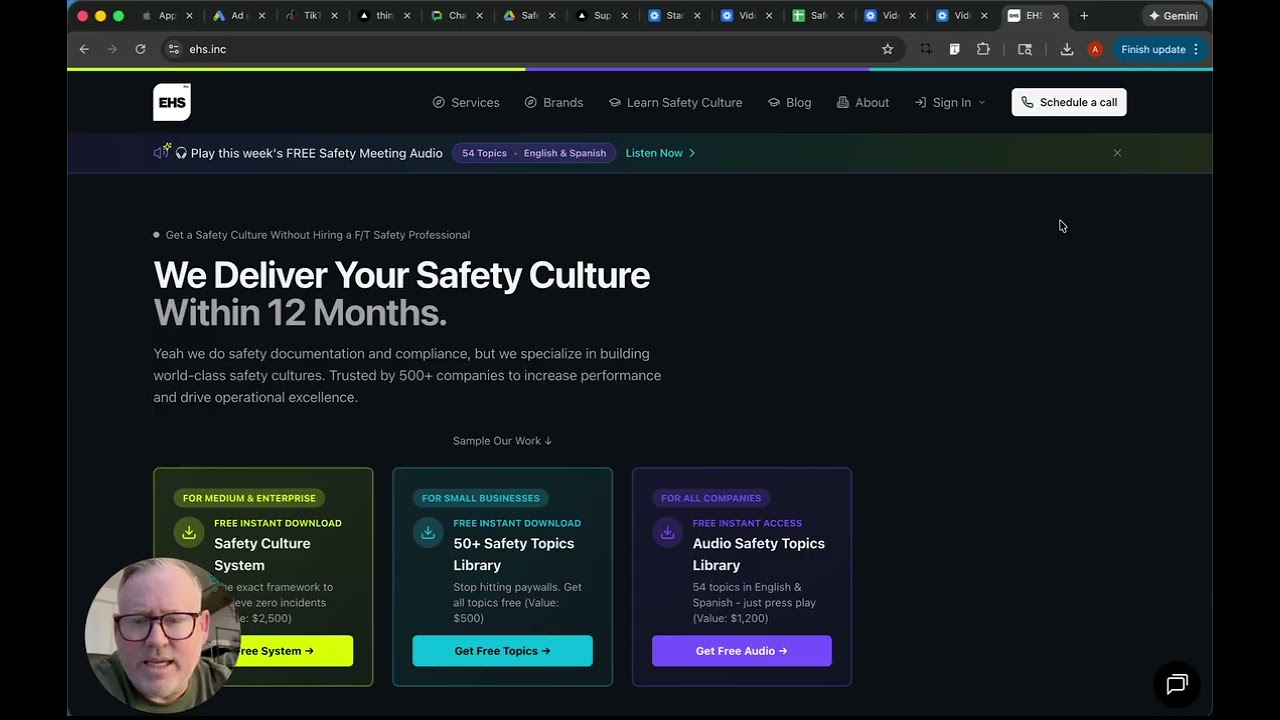Screen dimensions: 1280x720
Task: Bookmark this page with the star icon
Action: (887, 49)
